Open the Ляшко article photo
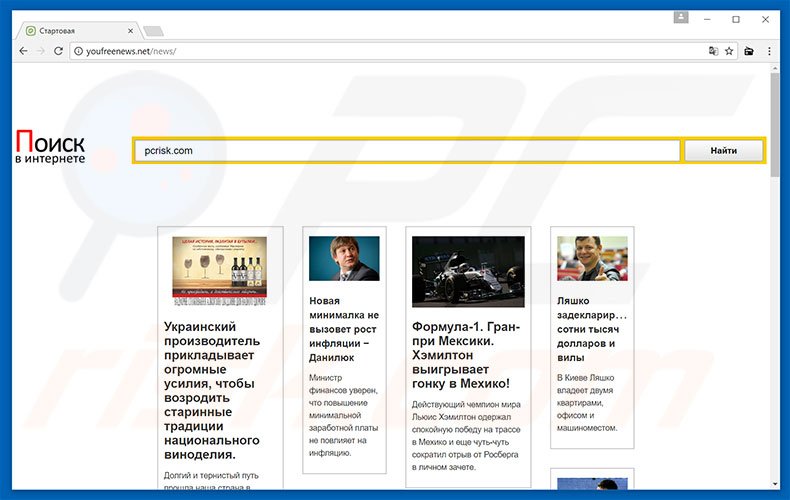Screen dimensions: 790x500 (592, 259)
